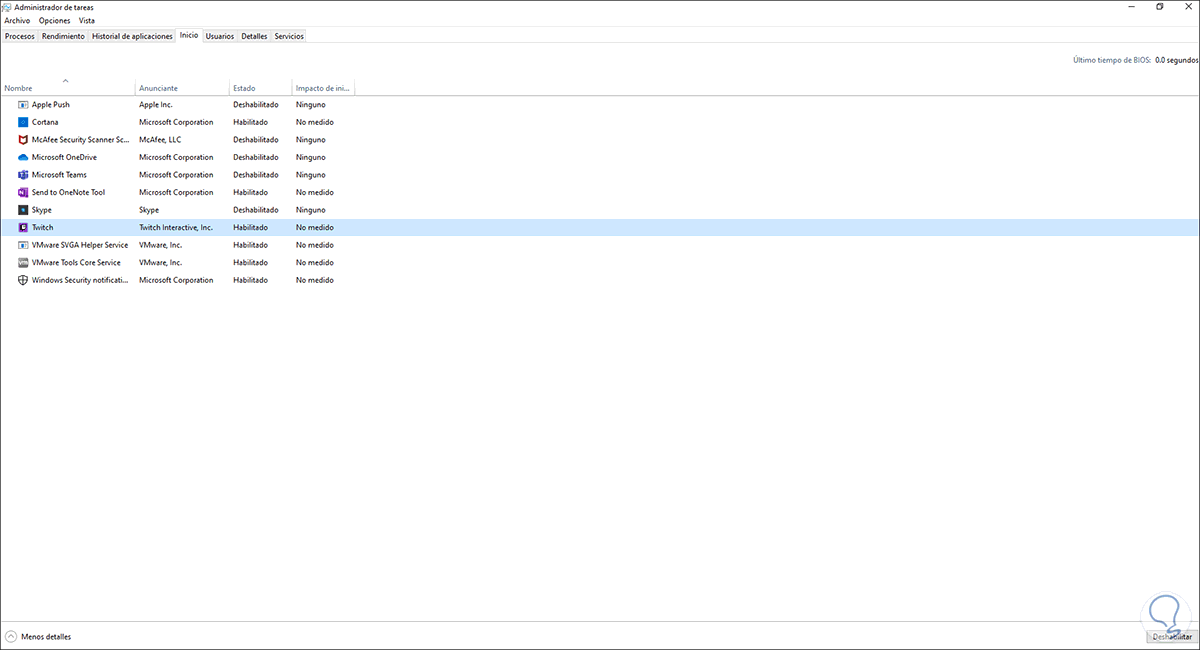This screenshot has width=1200, height=650.
Task: Click Deshabilitado status in Apple Push row
Action: [256, 104]
